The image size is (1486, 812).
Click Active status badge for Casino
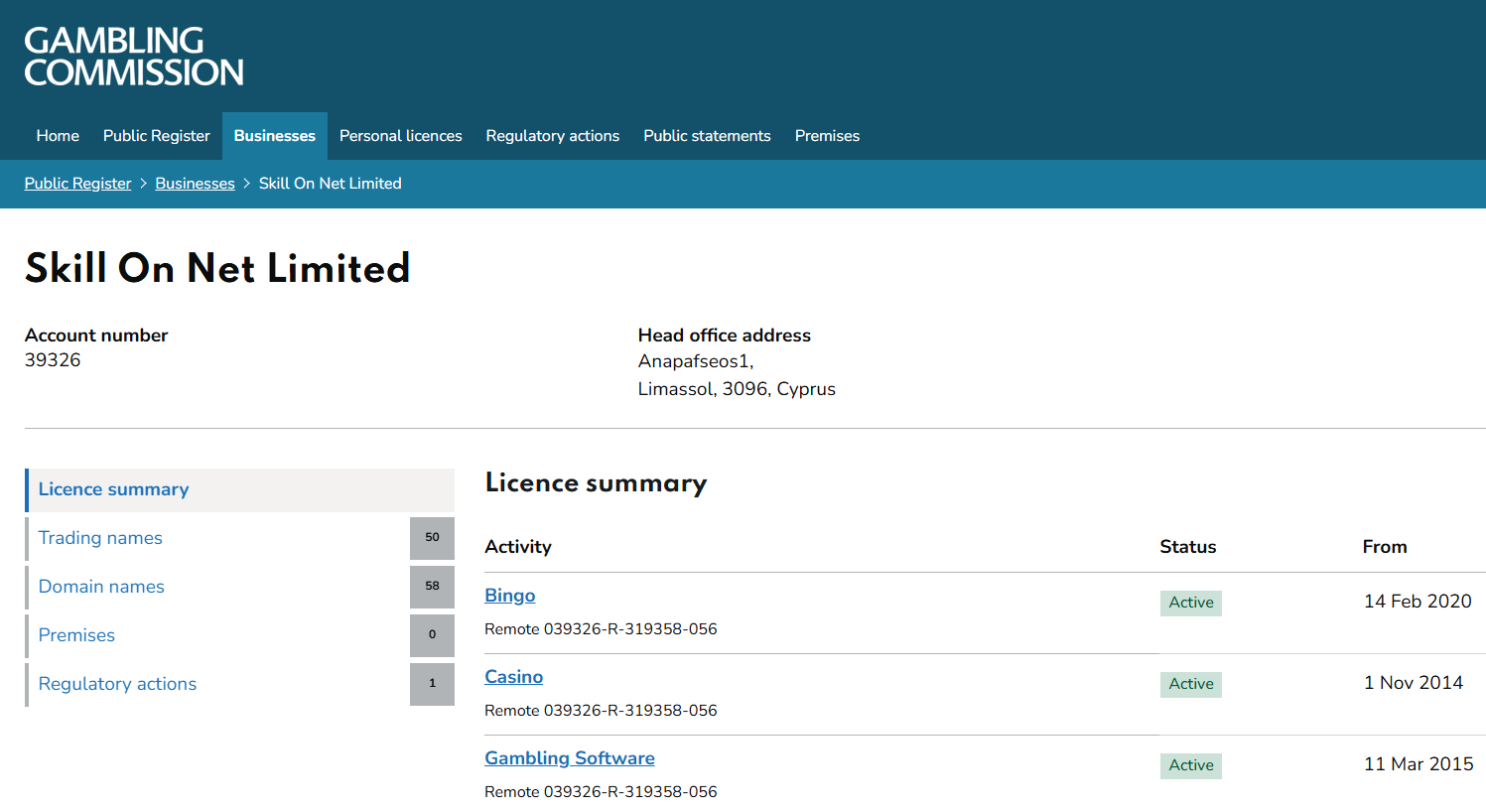(1191, 684)
